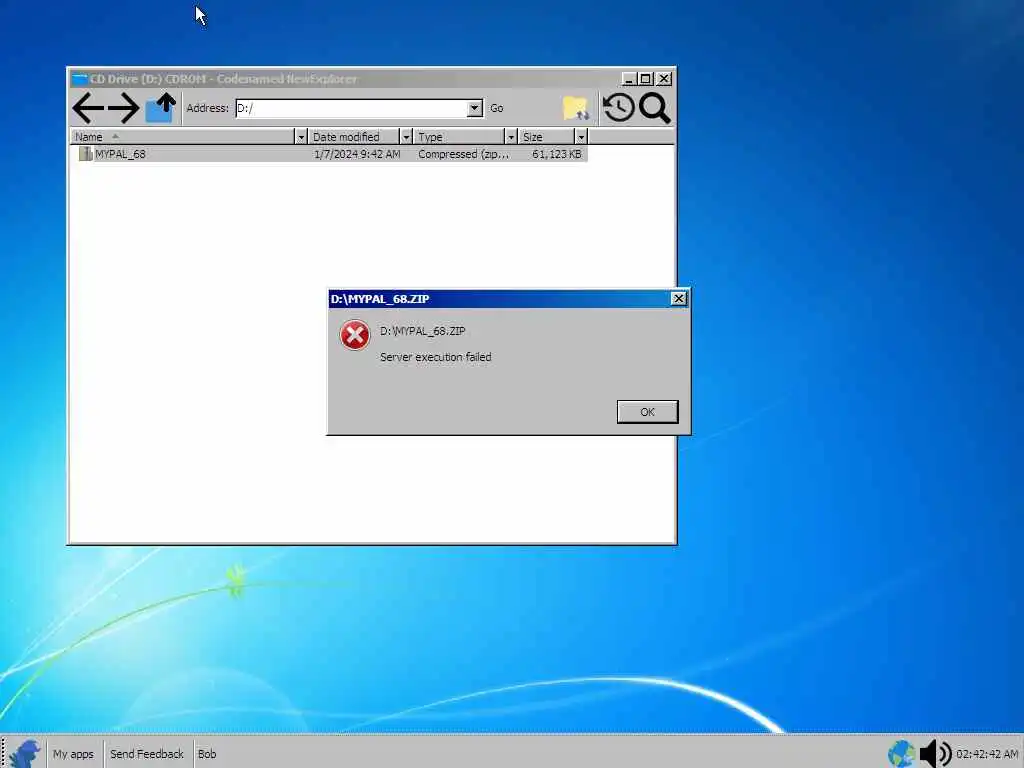The width and height of the screenshot is (1024, 768).
Task: Sort by the Name column header
Action: click(183, 137)
